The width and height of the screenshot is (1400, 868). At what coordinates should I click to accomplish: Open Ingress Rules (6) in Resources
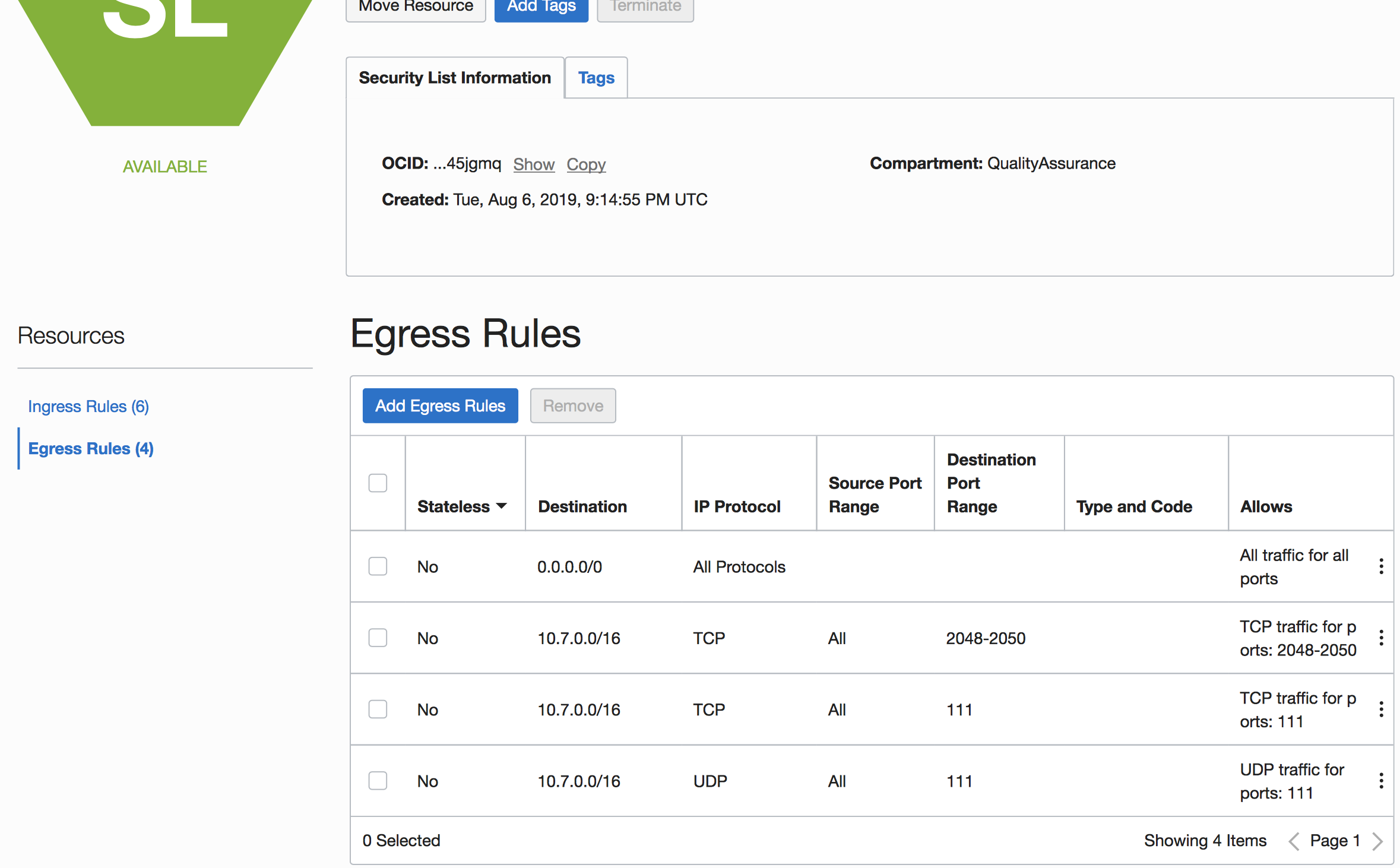(x=88, y=407)
